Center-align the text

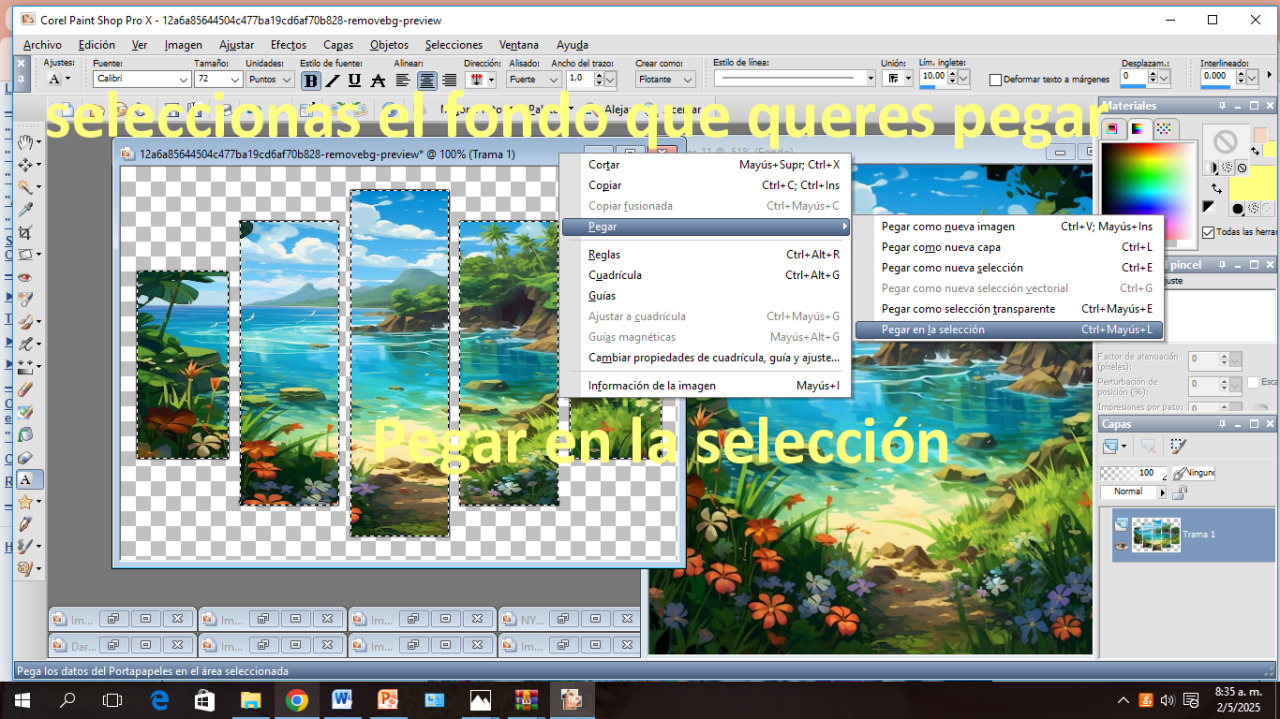click(427, 80)
